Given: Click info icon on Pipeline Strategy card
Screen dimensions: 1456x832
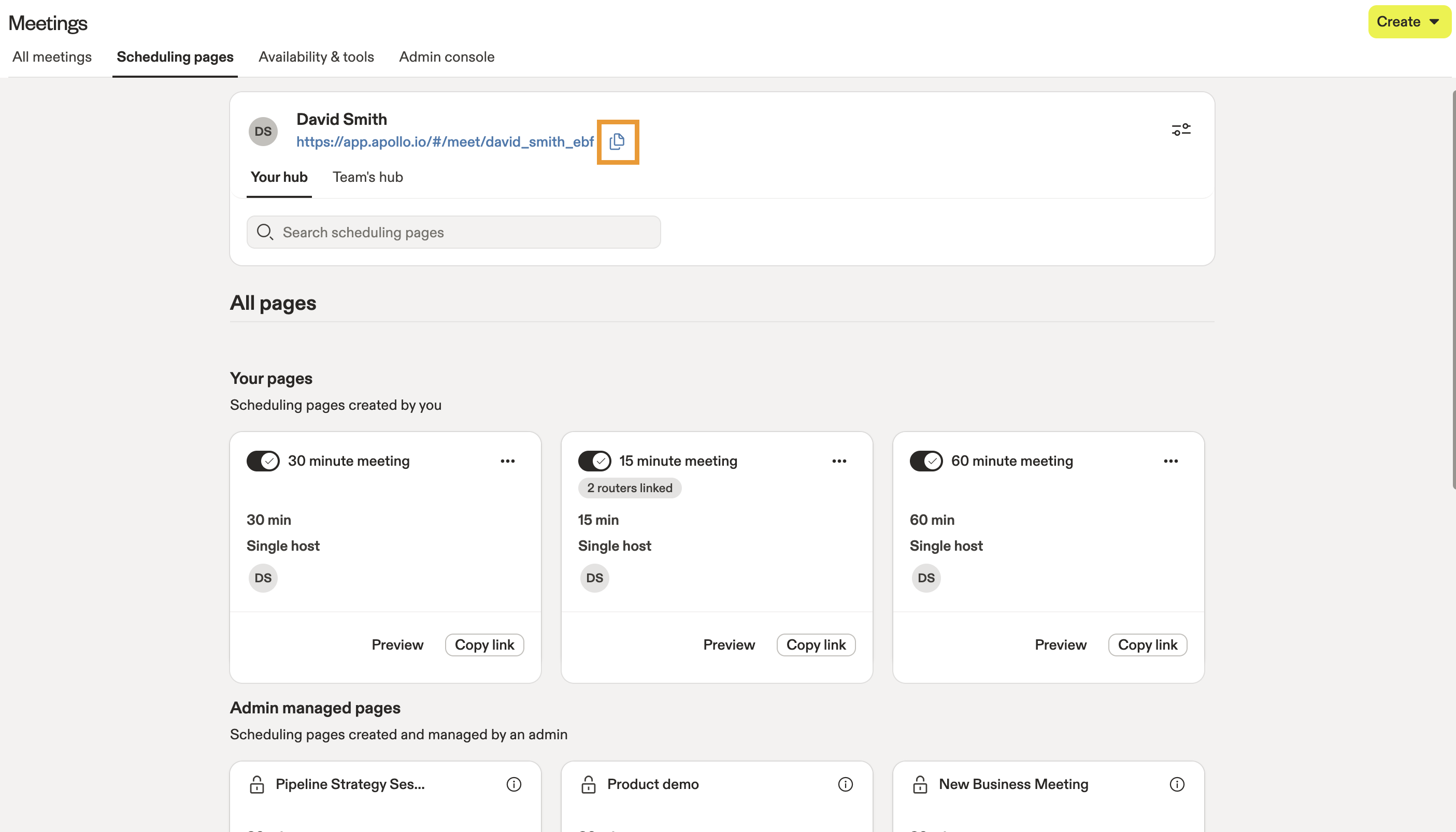Looking at the screenshot, I should (x=513, y=784).
